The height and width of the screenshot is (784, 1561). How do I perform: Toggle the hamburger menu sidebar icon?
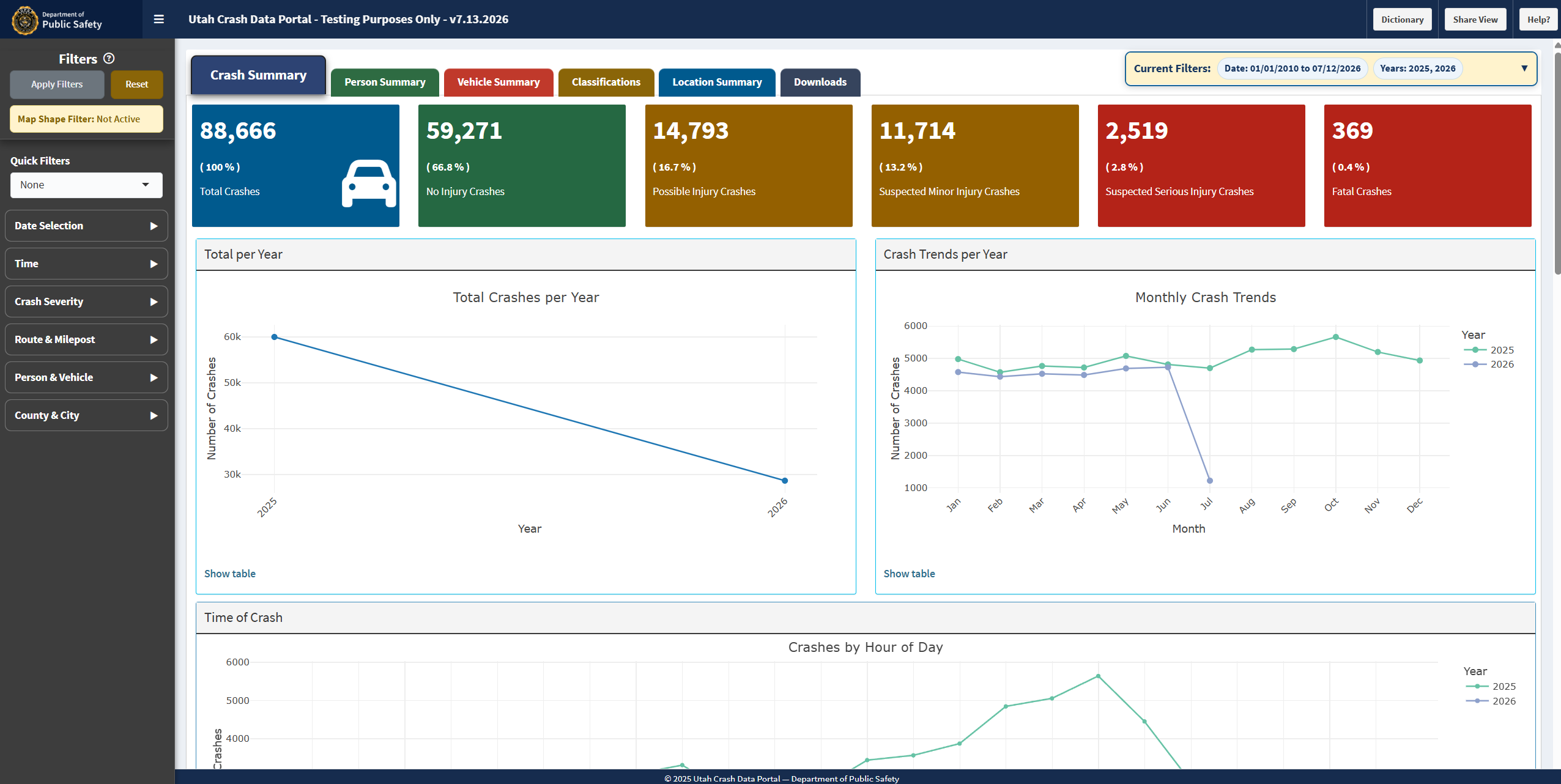pyautogui.click(x=159, y=19)
